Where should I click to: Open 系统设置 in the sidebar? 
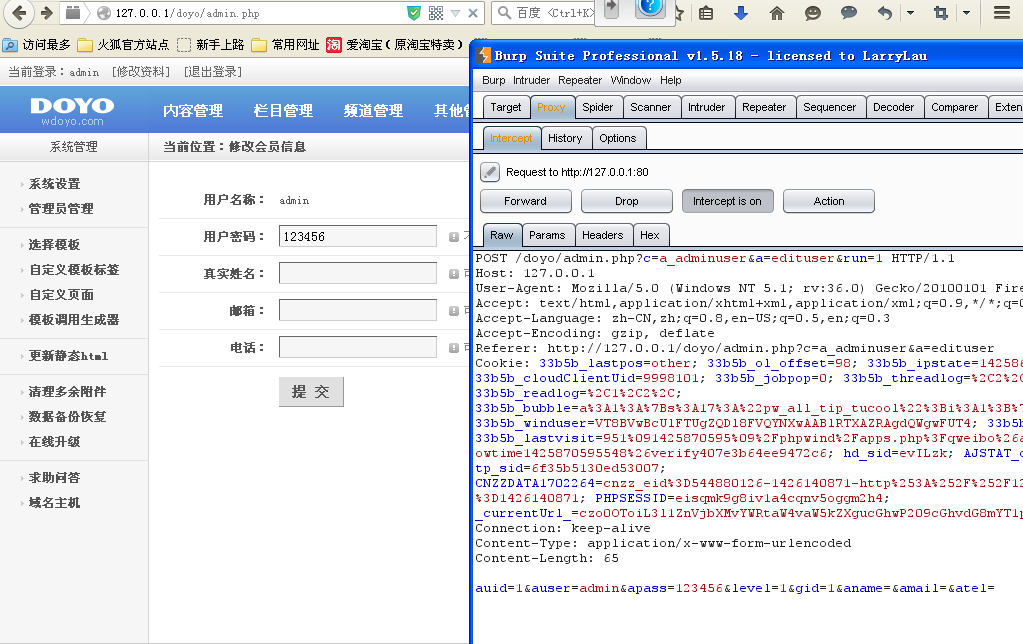[54, 184]
